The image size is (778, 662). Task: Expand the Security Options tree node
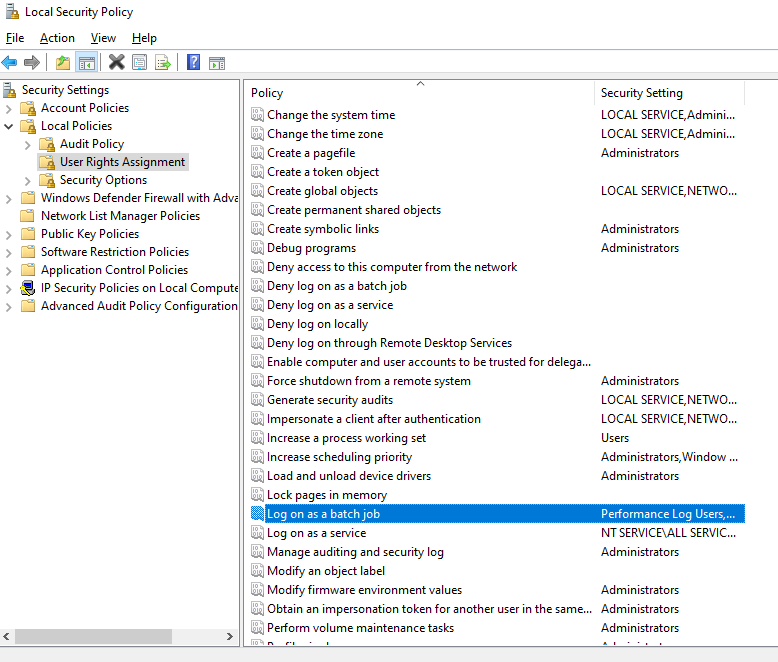click(28, 181)
